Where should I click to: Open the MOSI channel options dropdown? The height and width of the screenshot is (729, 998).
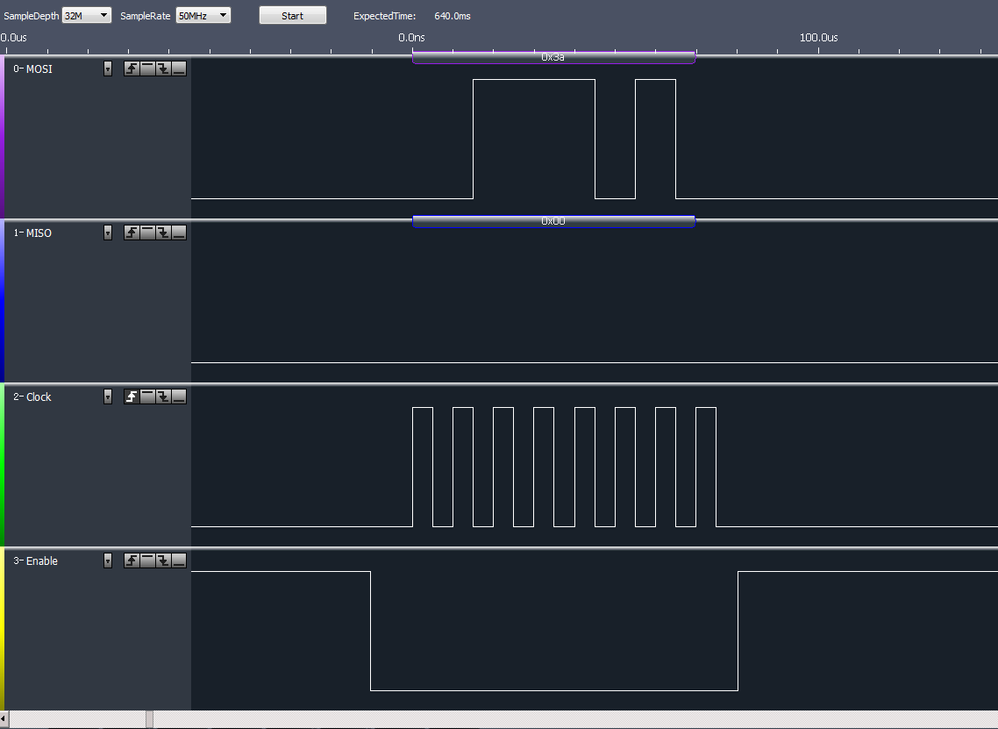pyautogui.click(x=108, y=69)
